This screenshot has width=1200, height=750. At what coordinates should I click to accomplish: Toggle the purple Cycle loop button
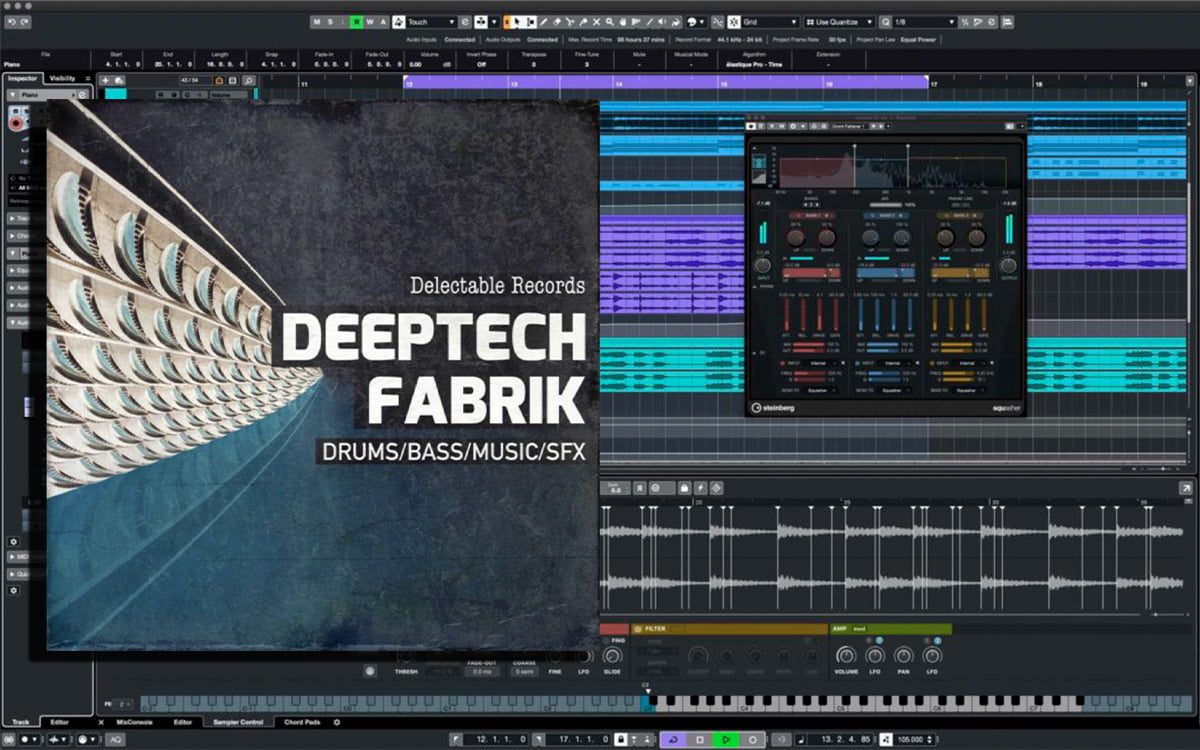(x=673, y=740)
